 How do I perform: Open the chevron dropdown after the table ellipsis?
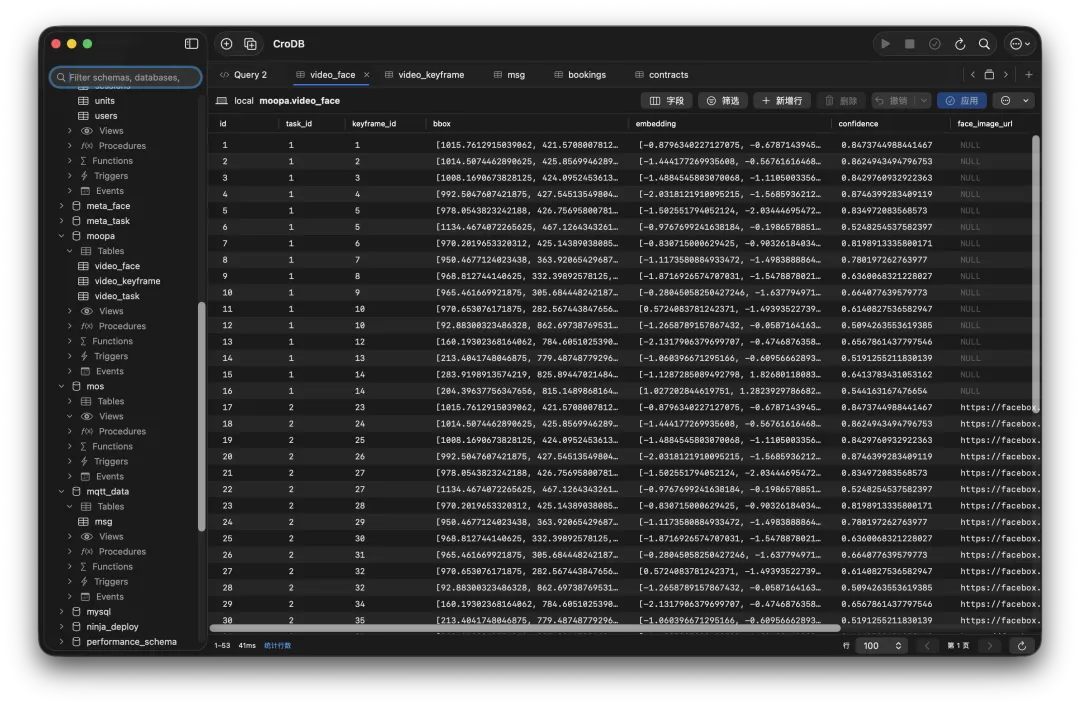tap(1026, 101)
